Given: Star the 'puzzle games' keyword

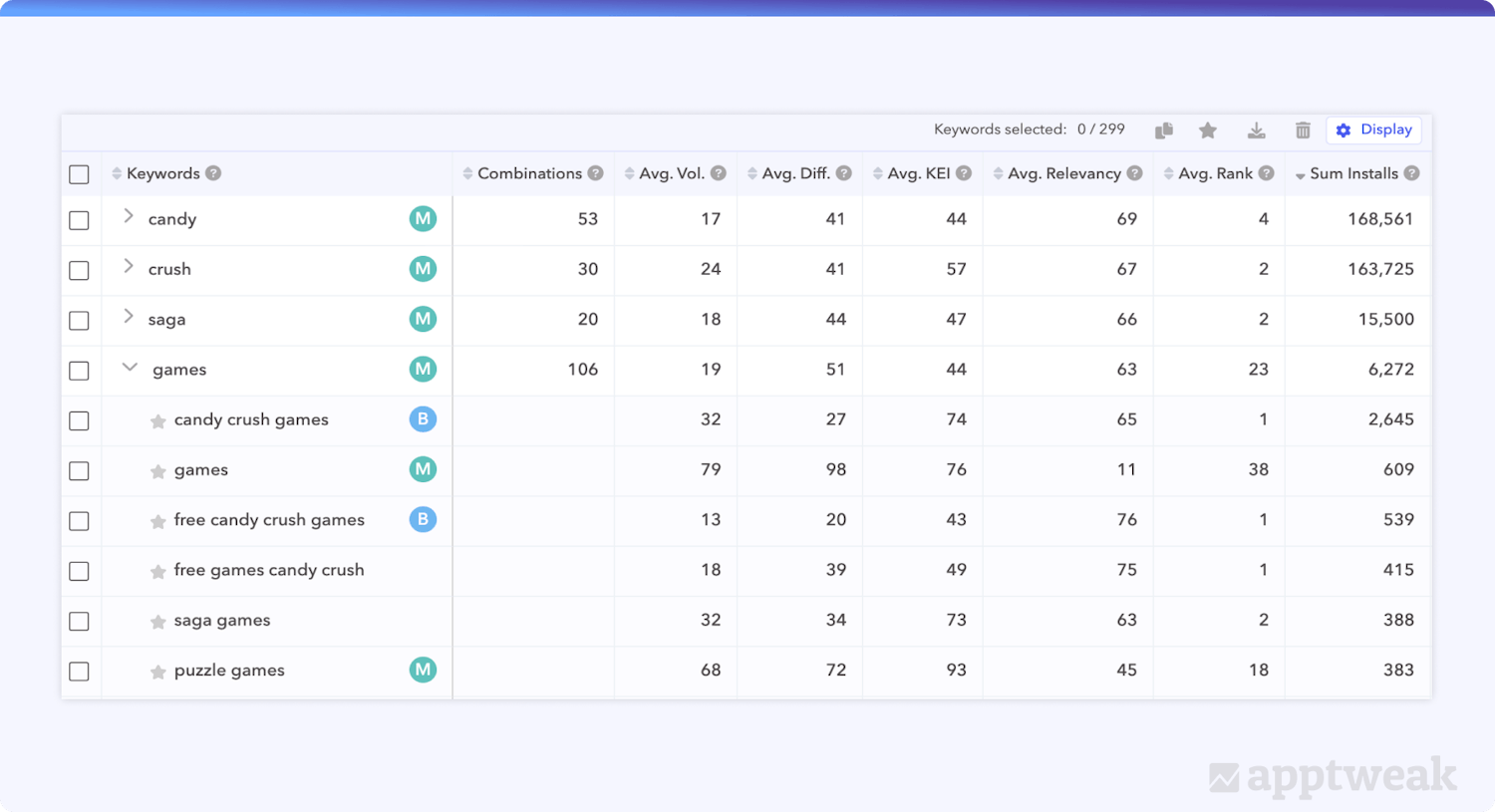Looking at the screenshot, I should (157, 673).
